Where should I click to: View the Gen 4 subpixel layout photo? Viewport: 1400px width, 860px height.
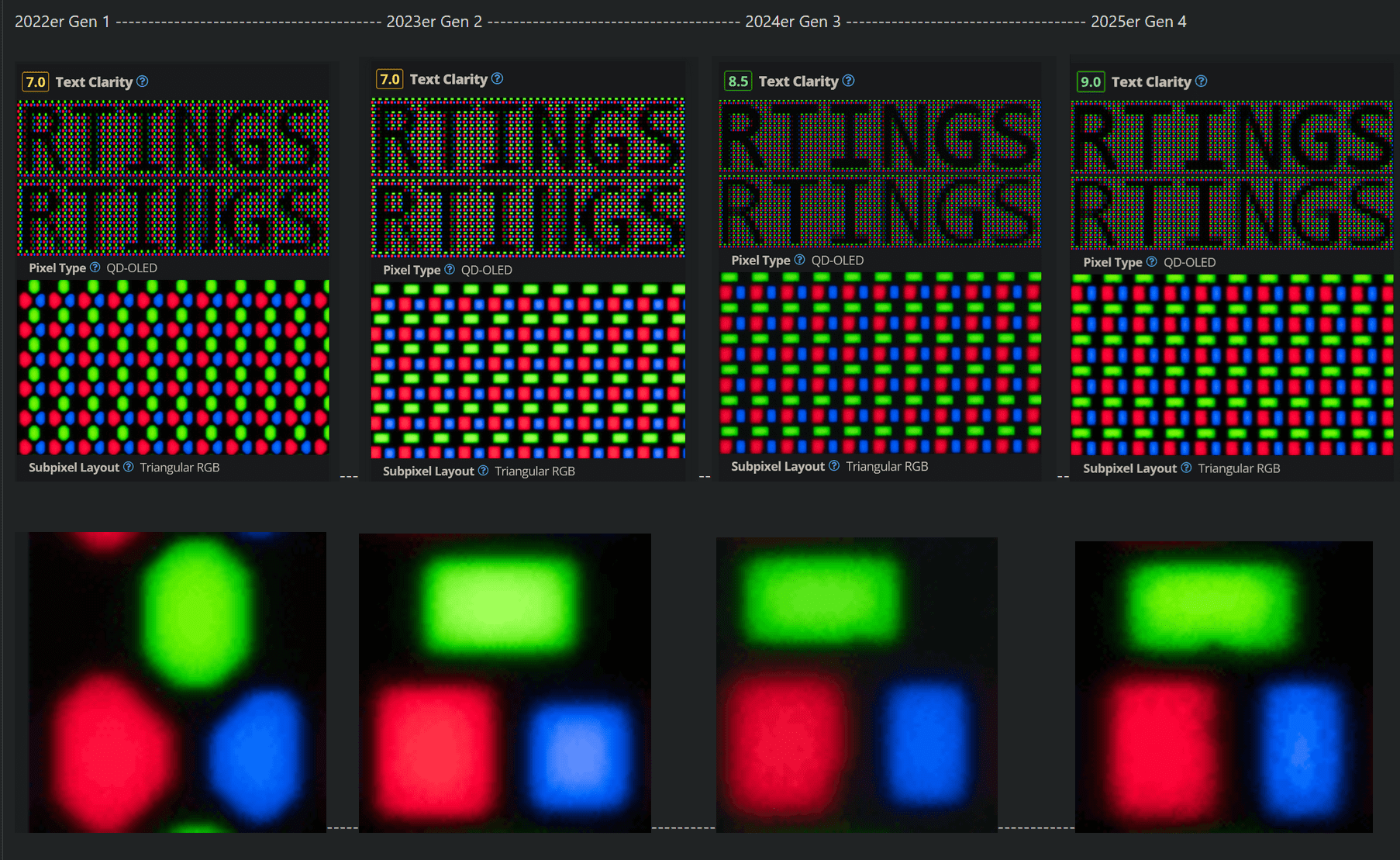1232,365
